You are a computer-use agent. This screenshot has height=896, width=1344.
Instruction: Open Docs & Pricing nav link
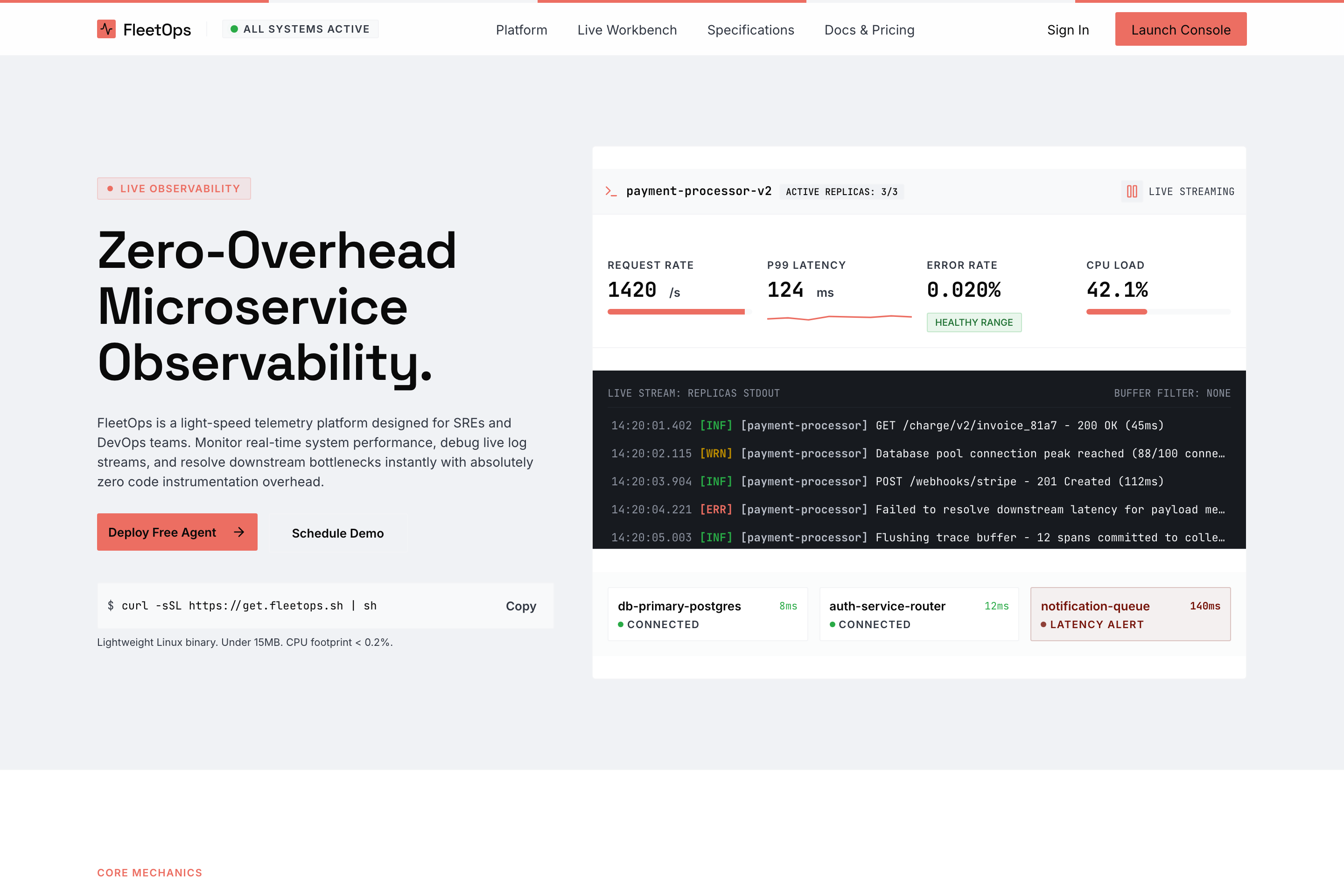869,30
